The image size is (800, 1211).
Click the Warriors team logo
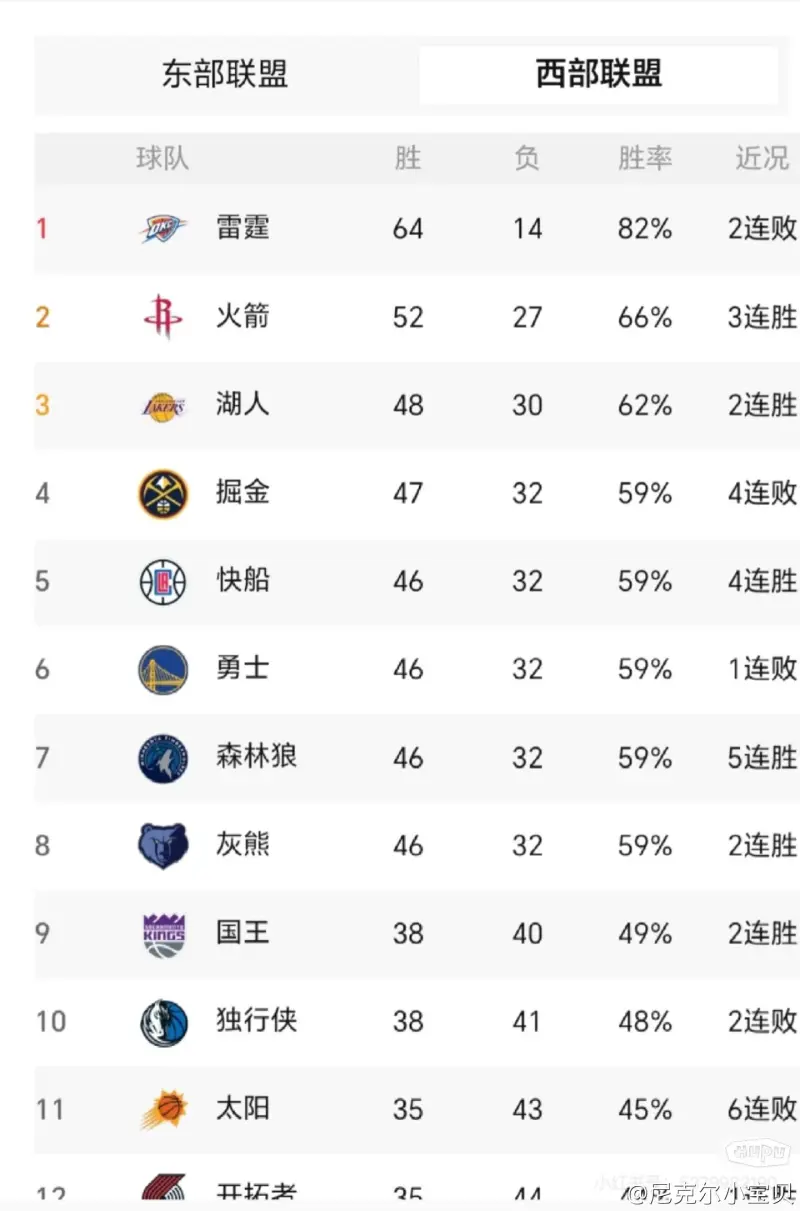(x=163, y=669)
